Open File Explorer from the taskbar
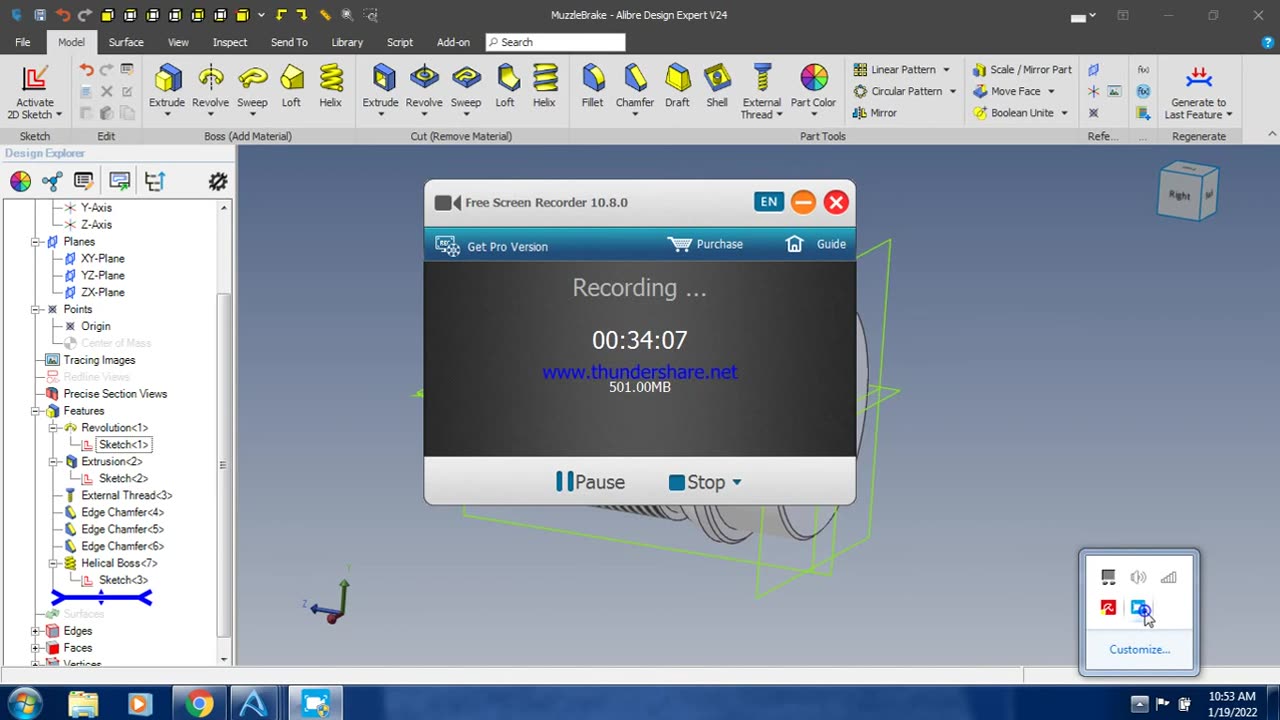 point(84,705)
